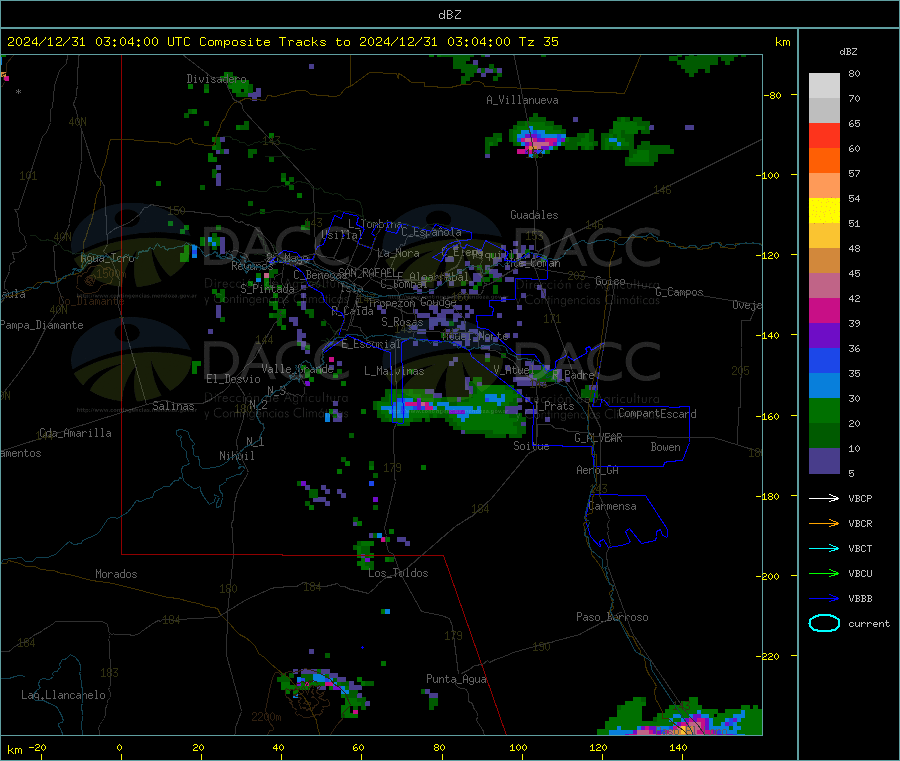Image resolution: width=900 pixels, height=761 pixels.
Task: Click the '140' km tick on horizontal axis
Action: click(x=678, y=747)
